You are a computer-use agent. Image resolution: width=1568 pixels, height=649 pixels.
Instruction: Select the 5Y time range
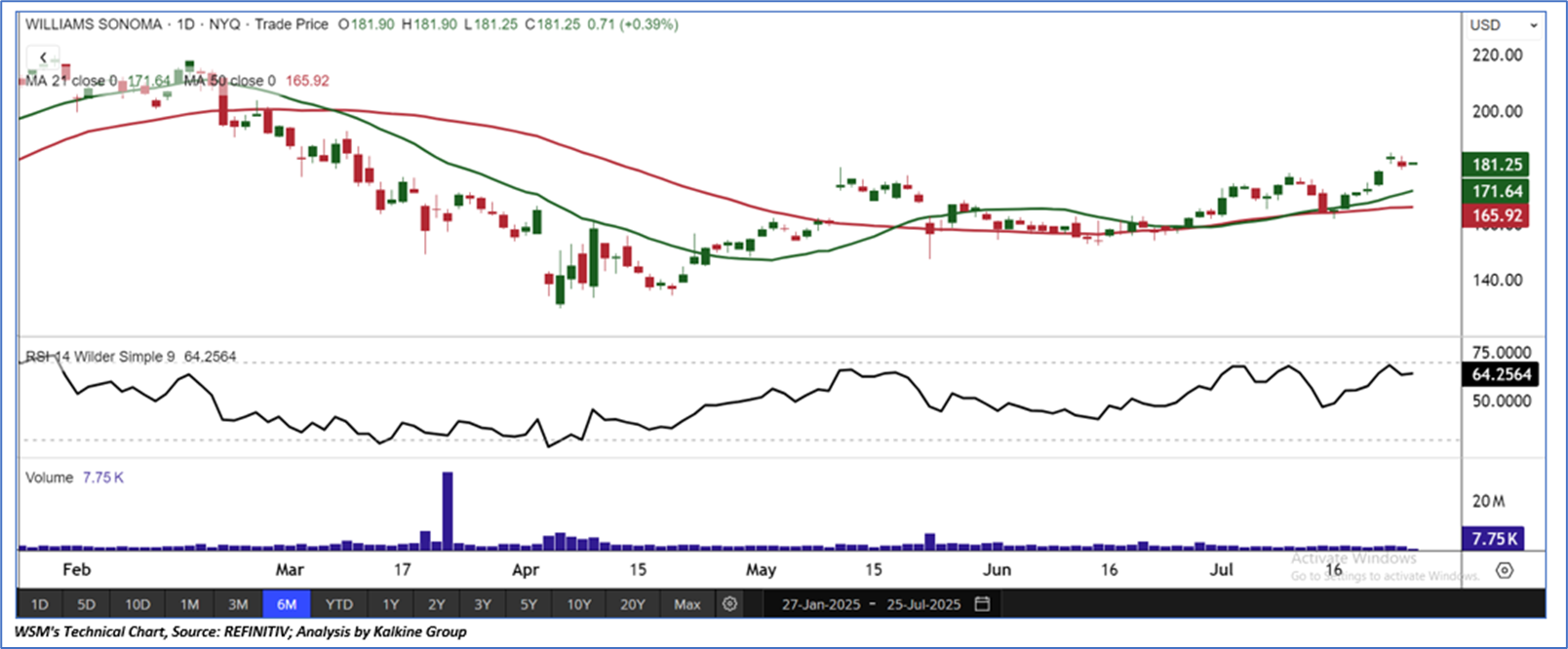pyautogui.click(x=529, y=604)
